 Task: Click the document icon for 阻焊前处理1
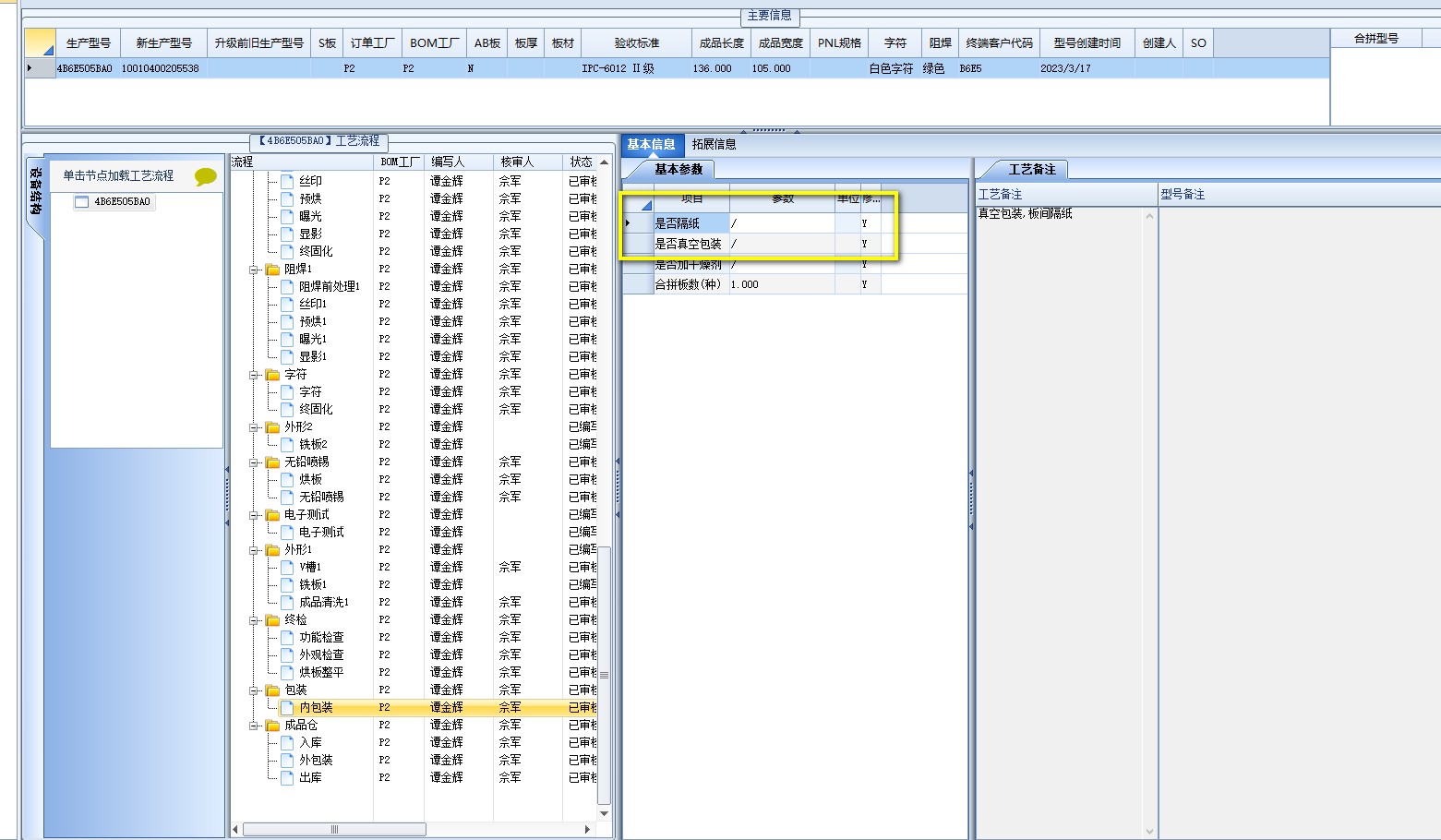(x=287, y=287)
